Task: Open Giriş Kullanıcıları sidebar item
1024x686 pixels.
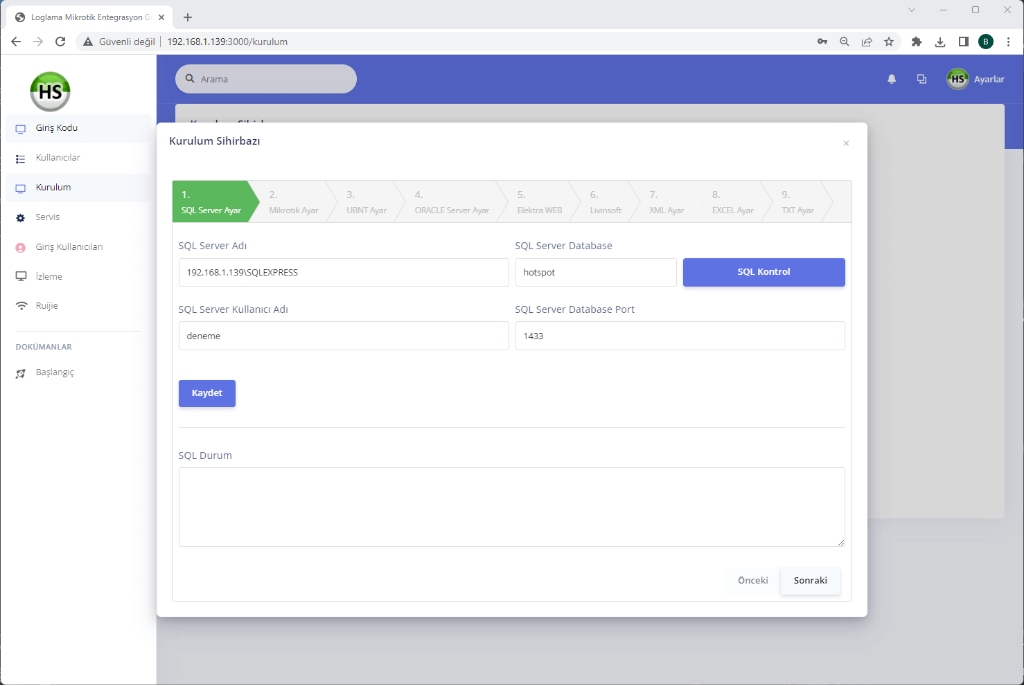Action: click(x=69, y=247)
